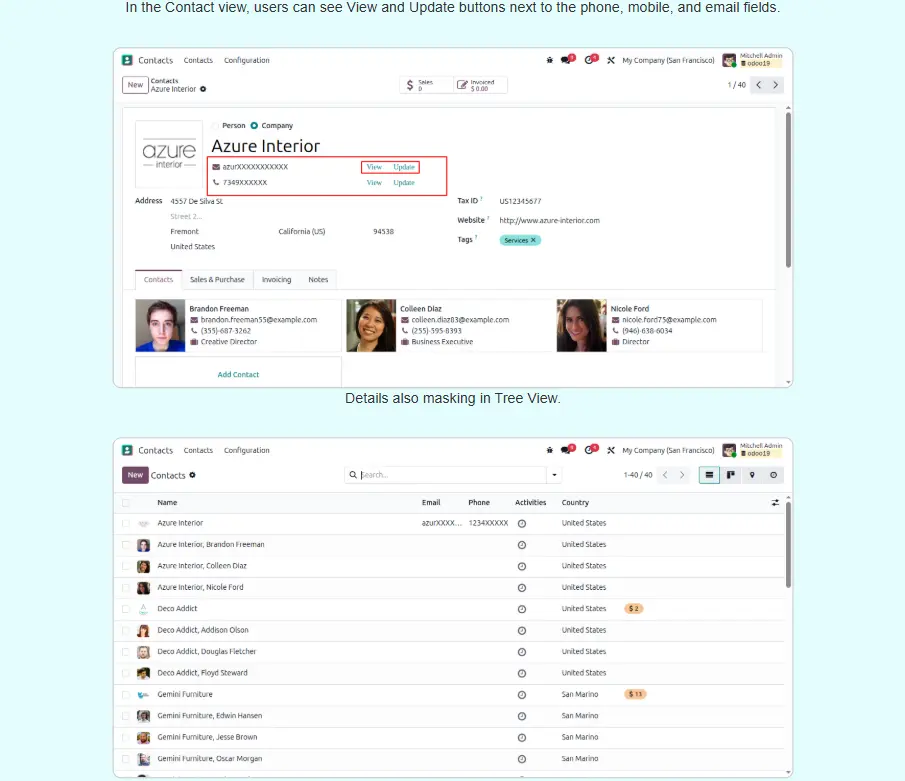Remove the Services tag
The width and height of the screenshot is (905, 781).
(x=534, y=240)
